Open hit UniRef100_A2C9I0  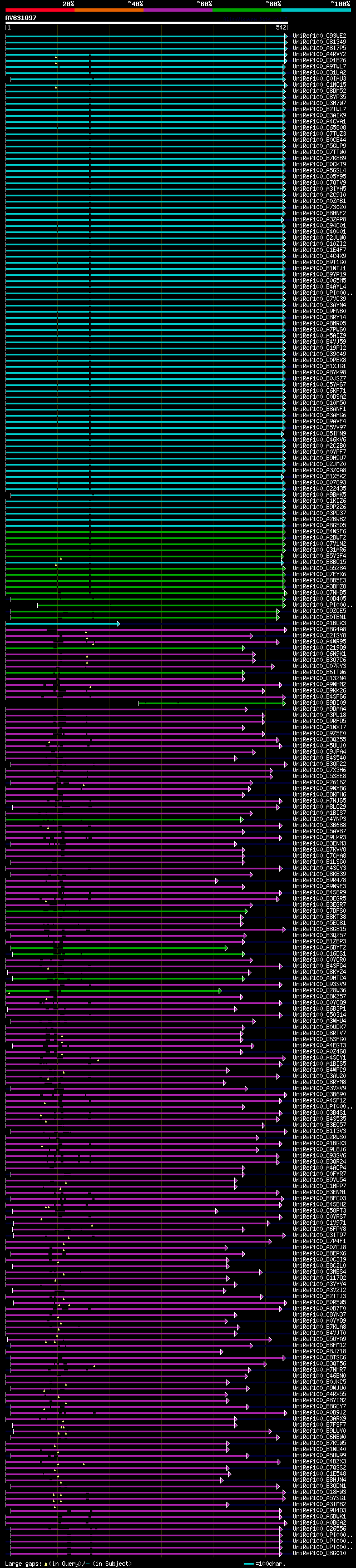click(319, 195)
